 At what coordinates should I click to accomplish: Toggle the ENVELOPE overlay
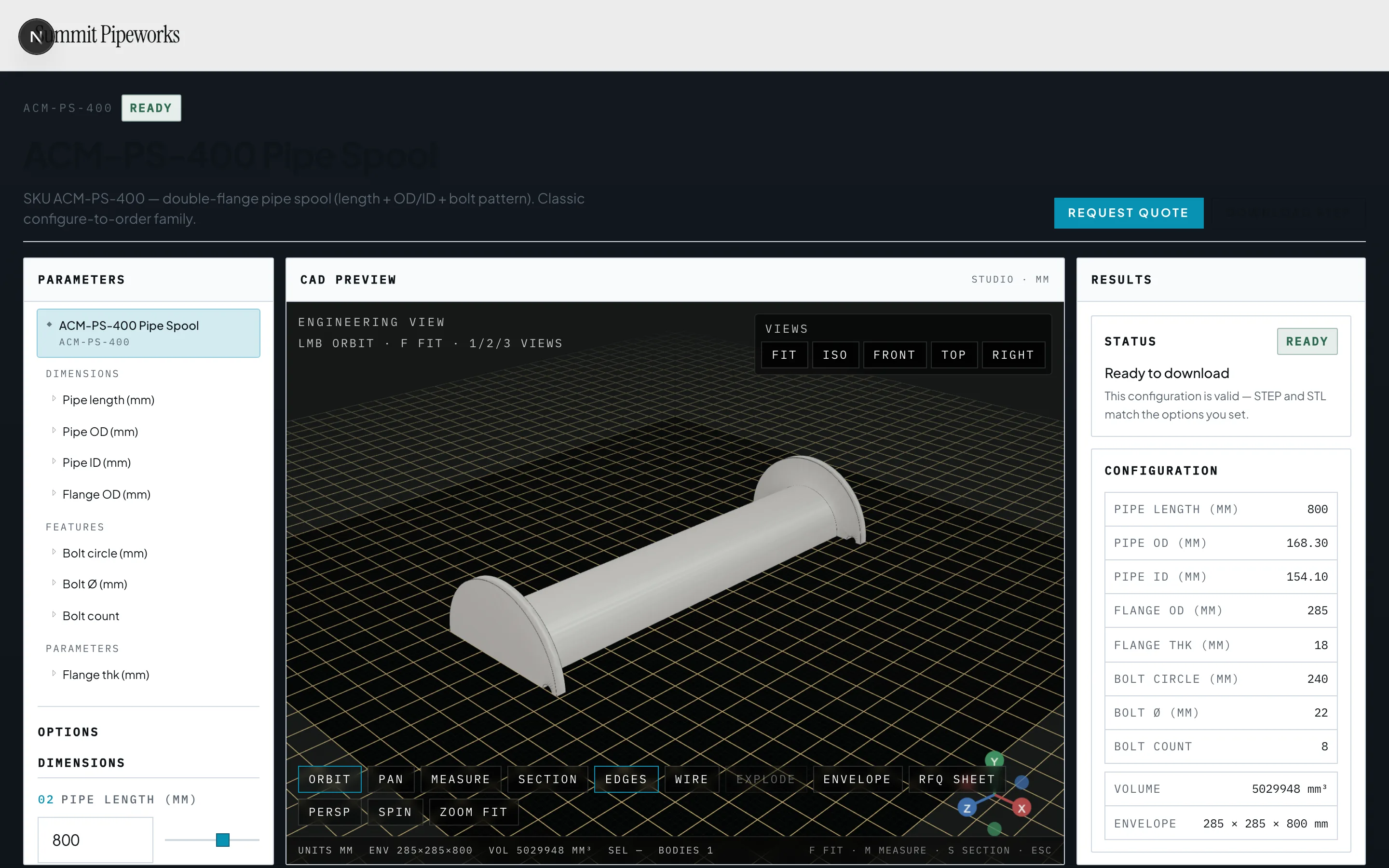click(857, 779)
